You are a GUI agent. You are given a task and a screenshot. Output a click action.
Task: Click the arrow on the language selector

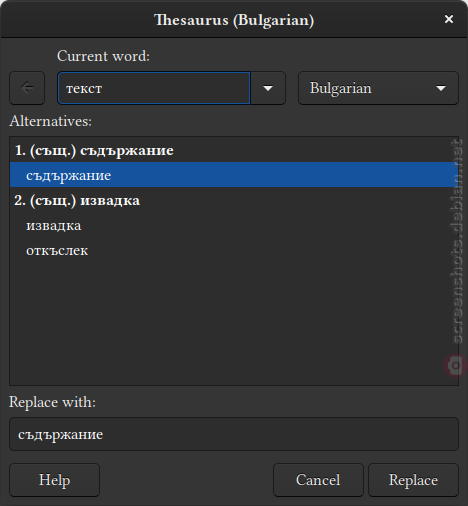click(x=441, y=88)
